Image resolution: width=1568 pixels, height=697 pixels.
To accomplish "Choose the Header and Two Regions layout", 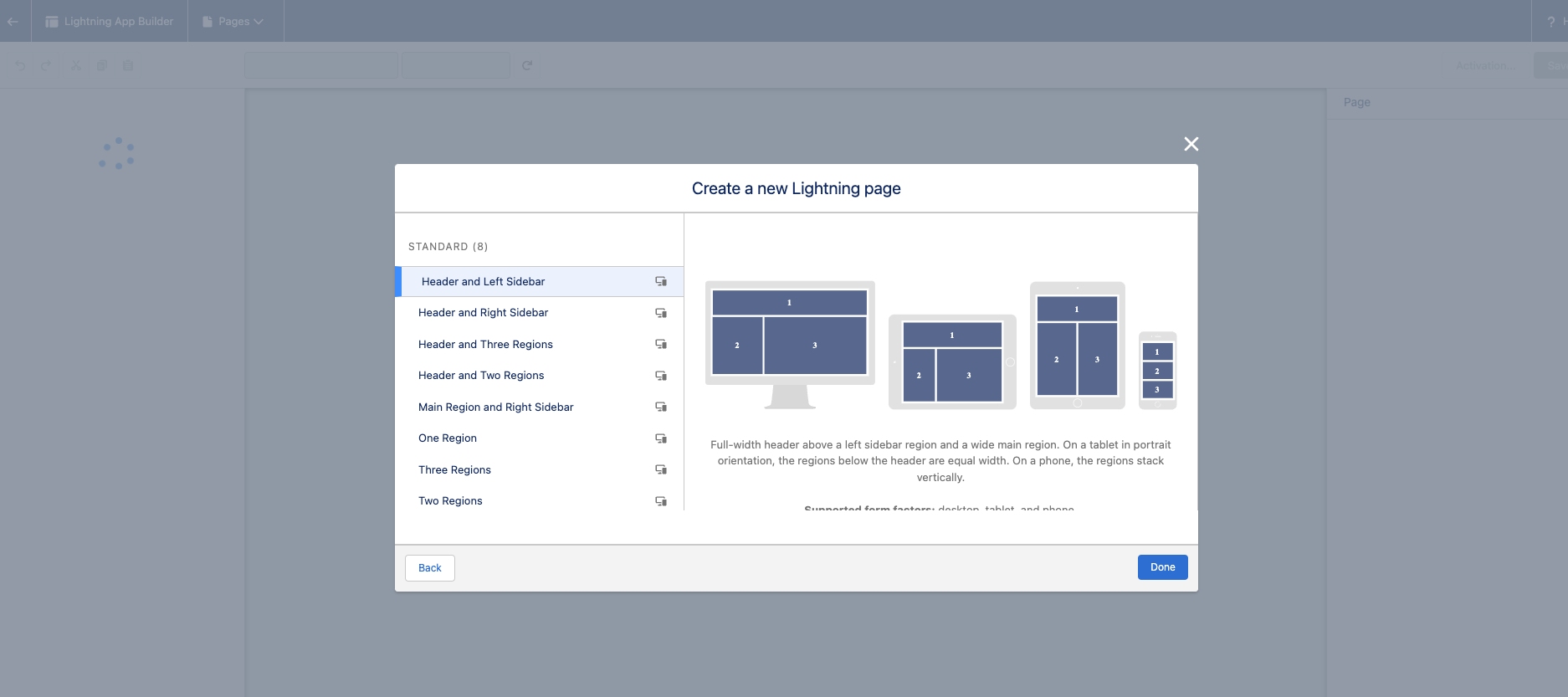I will tap(481, 376).
